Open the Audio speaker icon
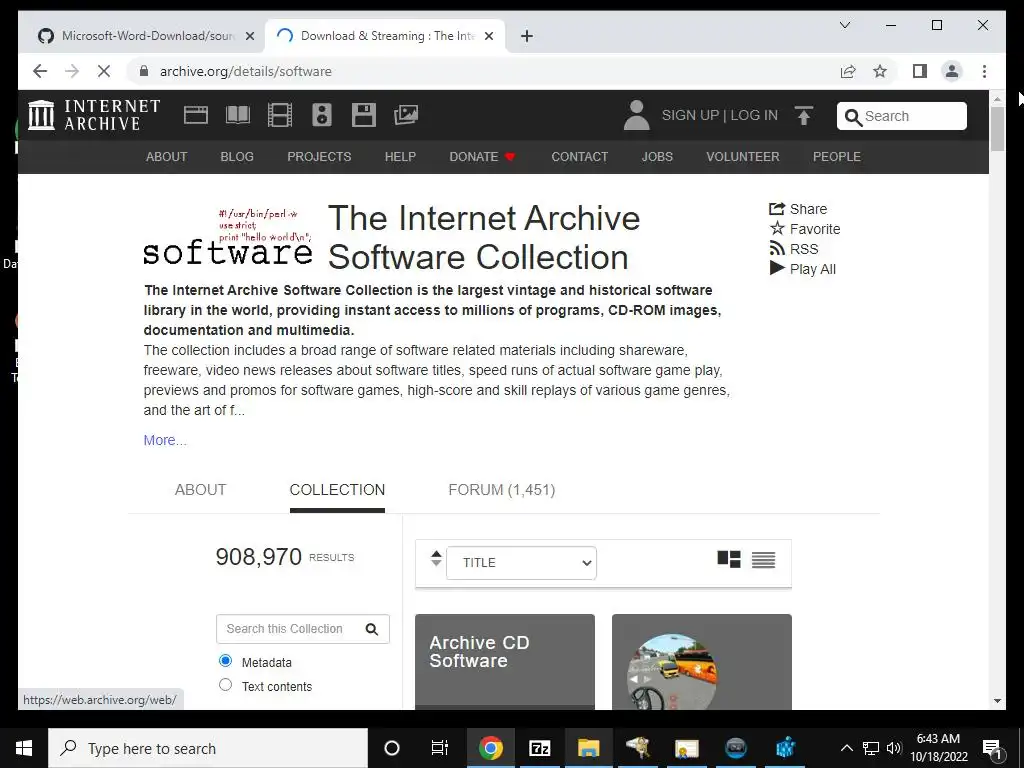 click(x=322, y=115)
